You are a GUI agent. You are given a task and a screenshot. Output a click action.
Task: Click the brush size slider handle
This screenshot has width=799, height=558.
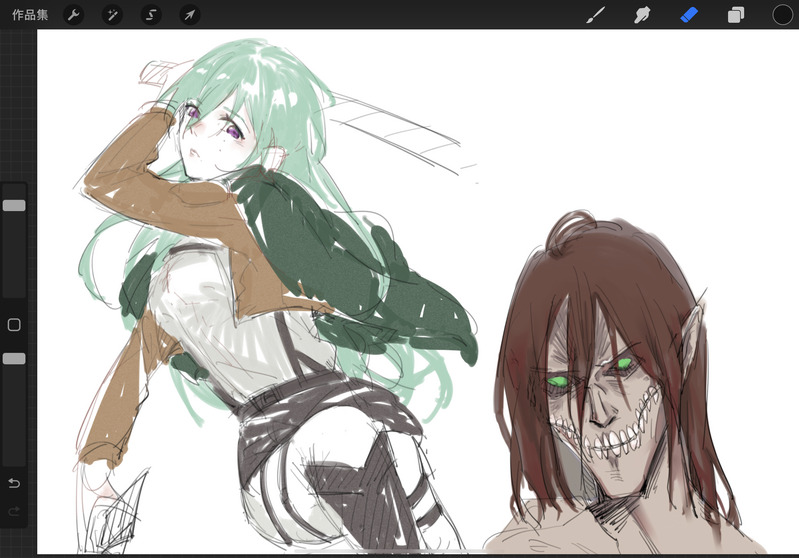pos(14,205)
